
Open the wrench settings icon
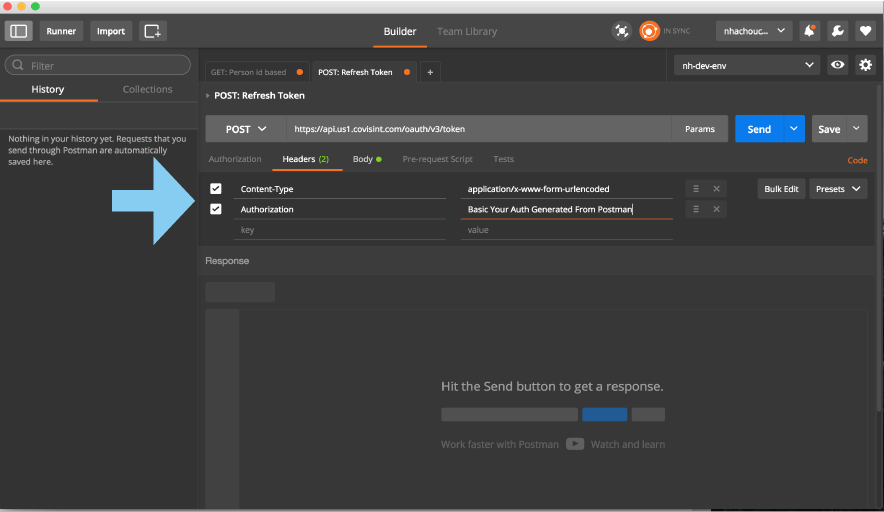point(837,31)
